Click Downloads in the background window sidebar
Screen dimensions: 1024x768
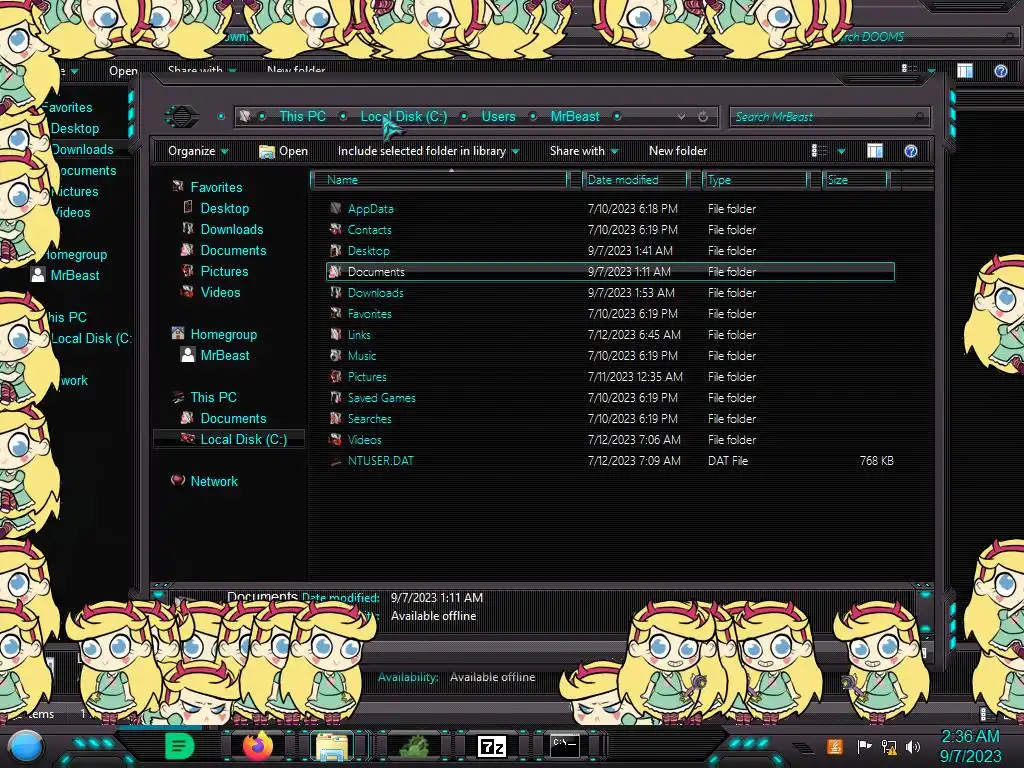pyautogui.click(x=82, y=150)
